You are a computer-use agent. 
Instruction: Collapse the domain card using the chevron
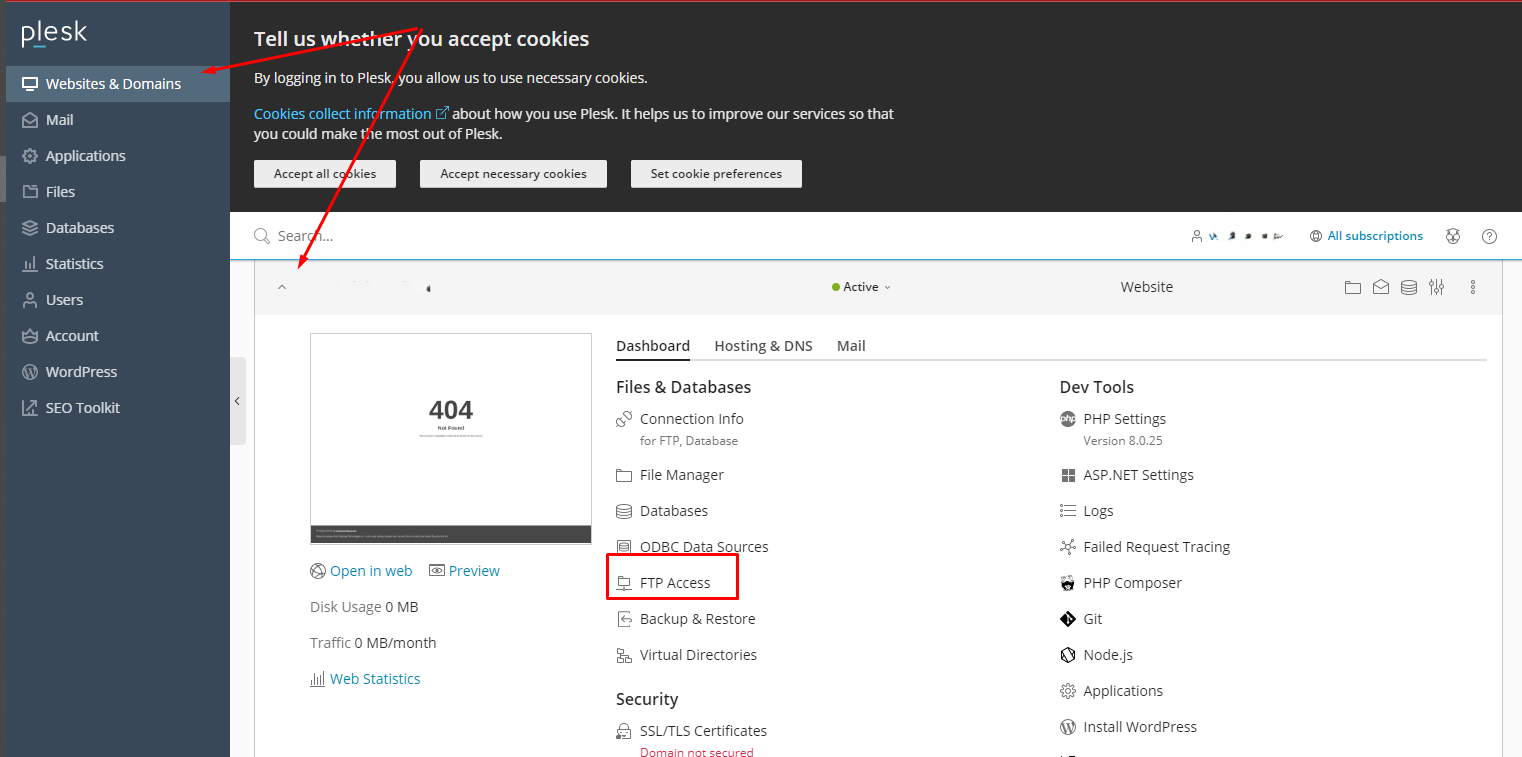tap(282, 287)
